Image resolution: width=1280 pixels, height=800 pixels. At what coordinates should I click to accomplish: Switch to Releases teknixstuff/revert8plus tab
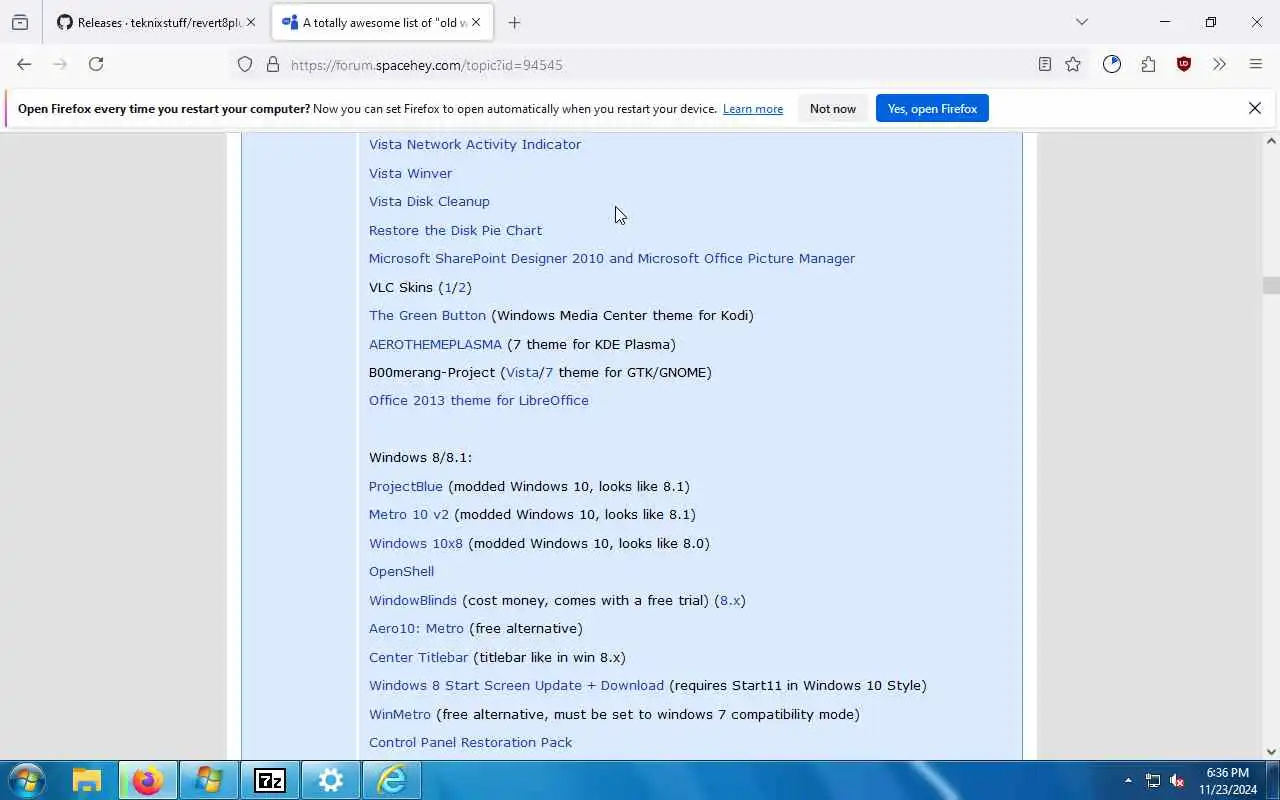(x=157, y=22)
